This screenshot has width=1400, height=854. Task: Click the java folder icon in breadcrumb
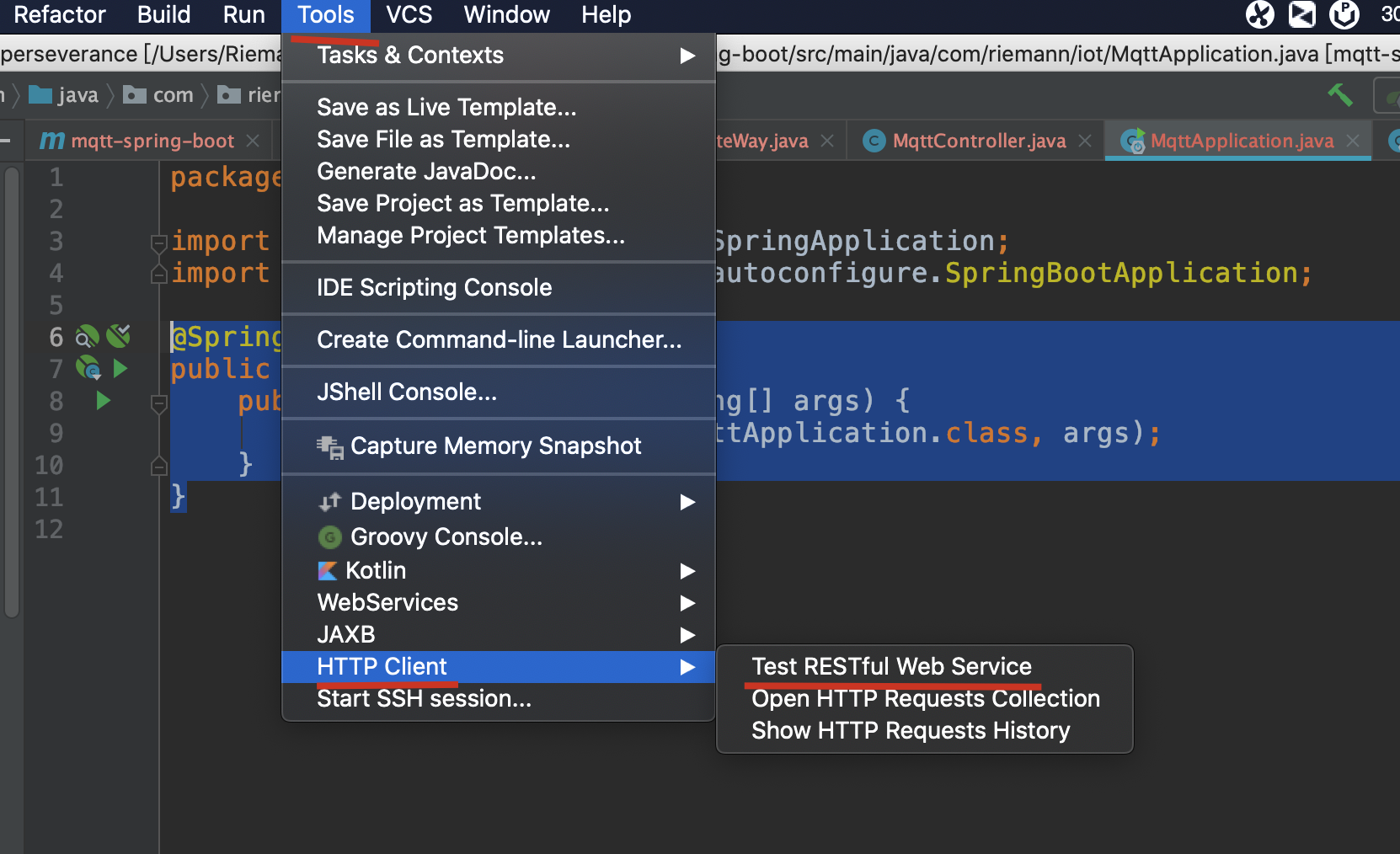(40, 94)
